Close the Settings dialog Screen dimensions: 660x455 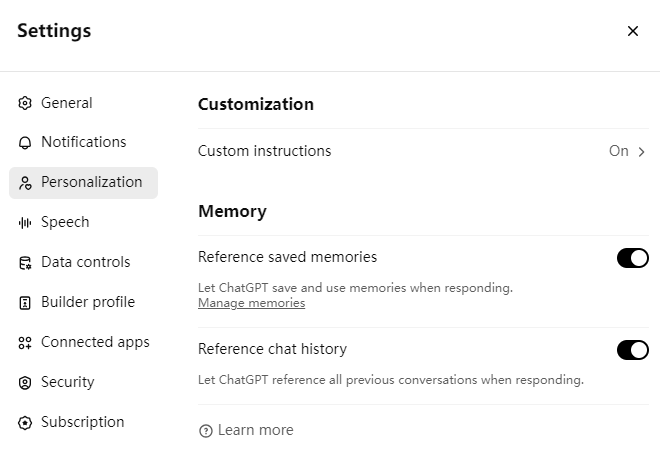(632, 31)
